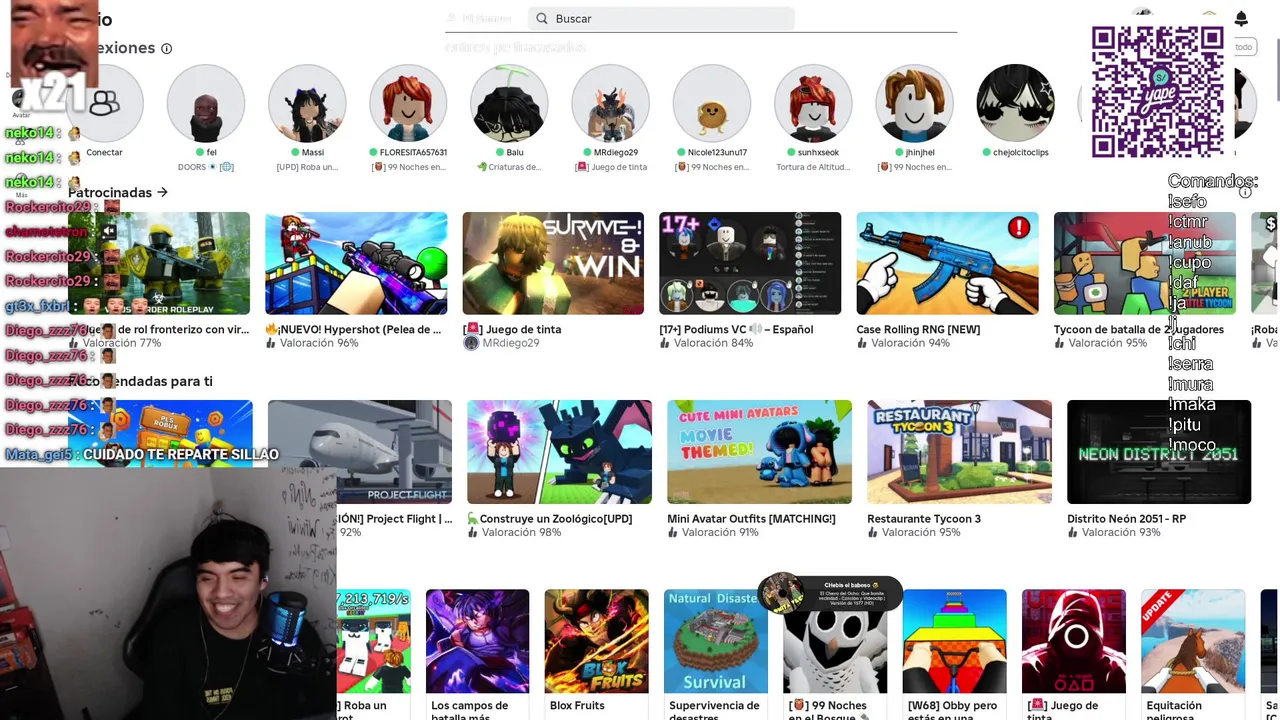Click the Restaurante Tycoon 3 title
The height and width of the screenshot is (720, 1280).
click(x=924, y=519)
